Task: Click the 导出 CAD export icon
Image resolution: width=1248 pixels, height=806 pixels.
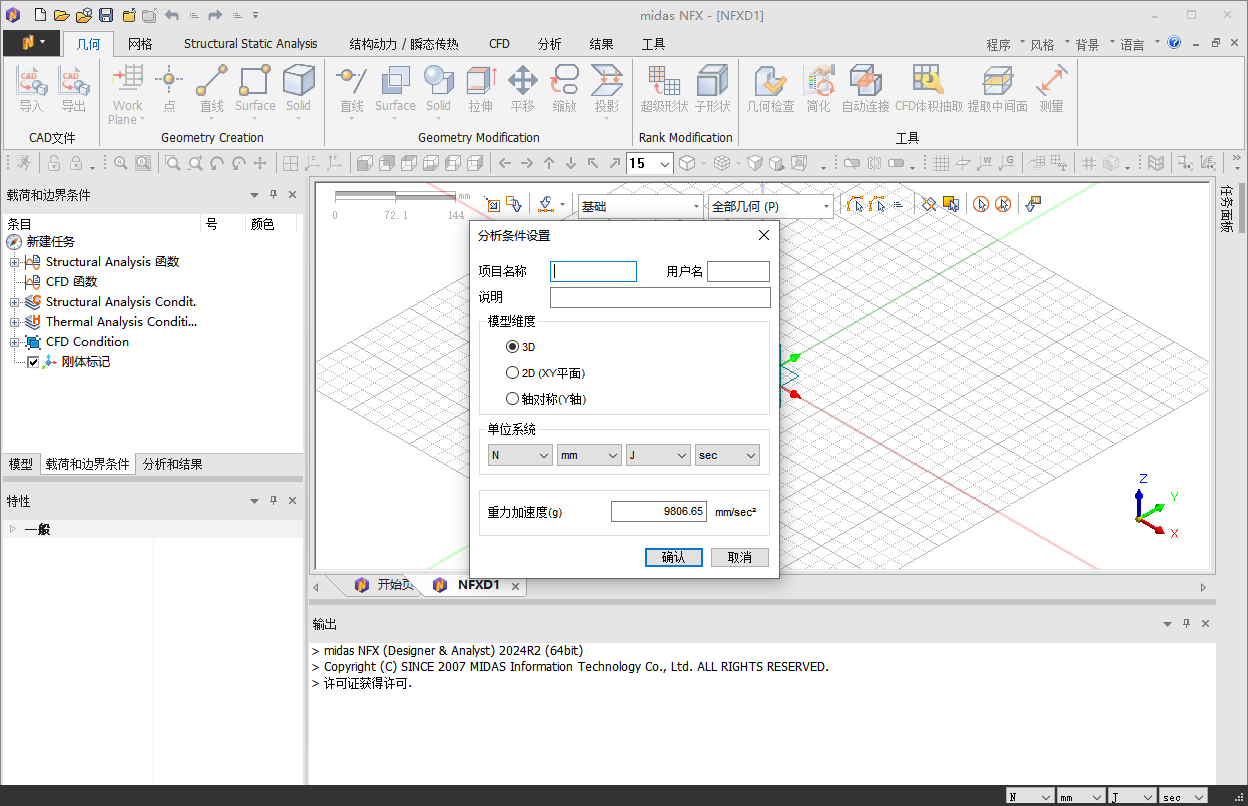Action: pos(73,89)
